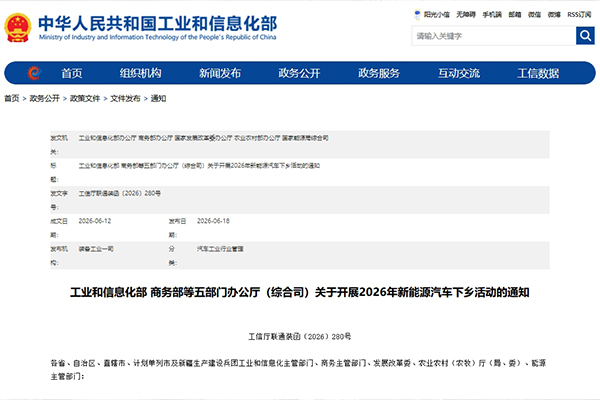Click the 成文日期 label in the table

point(59,228)
